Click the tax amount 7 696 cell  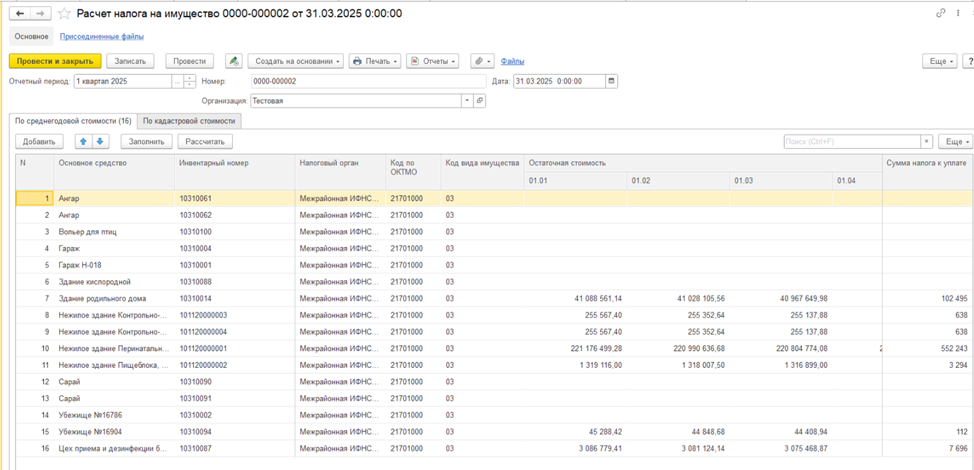(928, 448)
